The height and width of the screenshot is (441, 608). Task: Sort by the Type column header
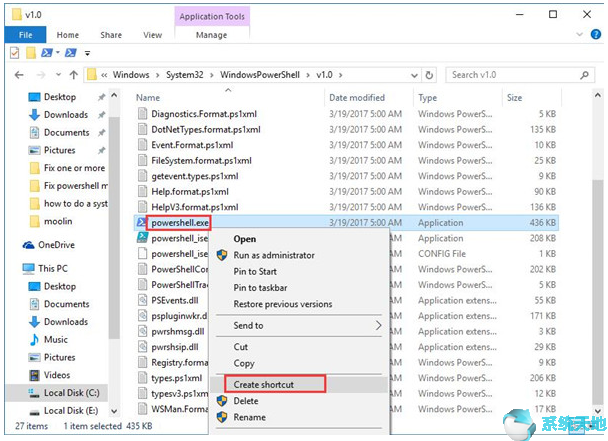pyautogui.click(x=427, y=98)
